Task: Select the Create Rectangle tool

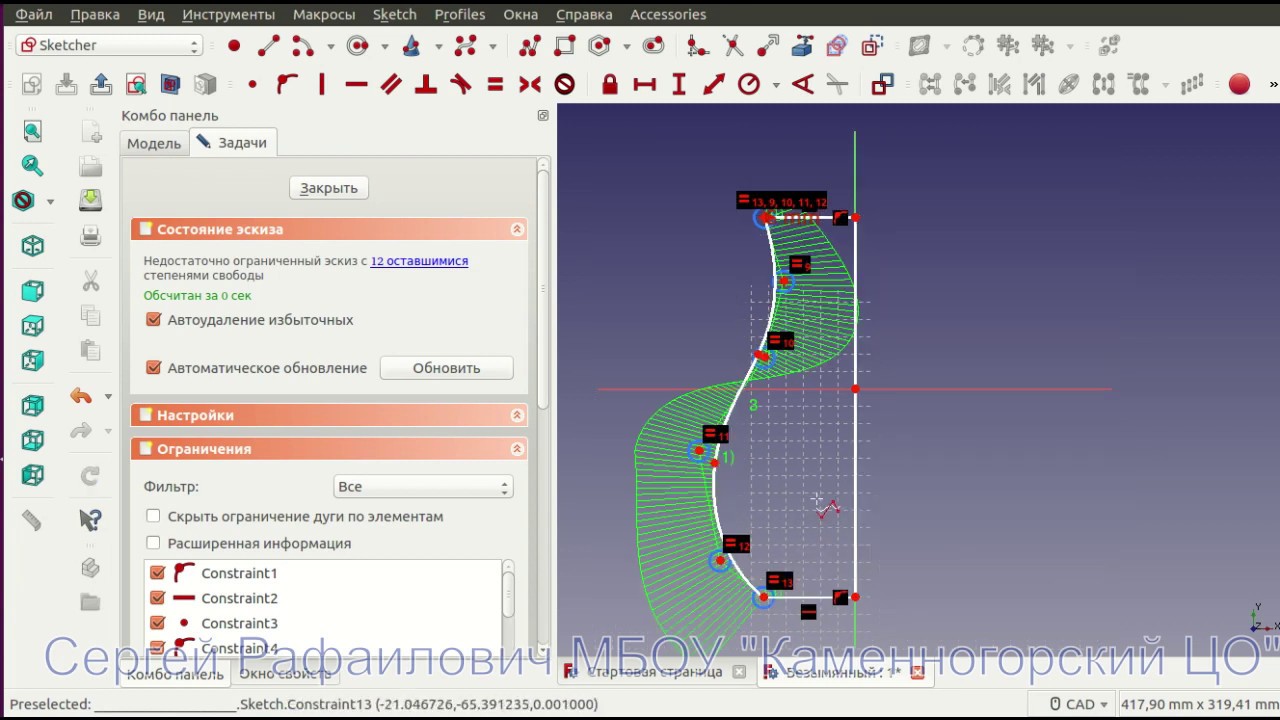Action: [564, 46]
